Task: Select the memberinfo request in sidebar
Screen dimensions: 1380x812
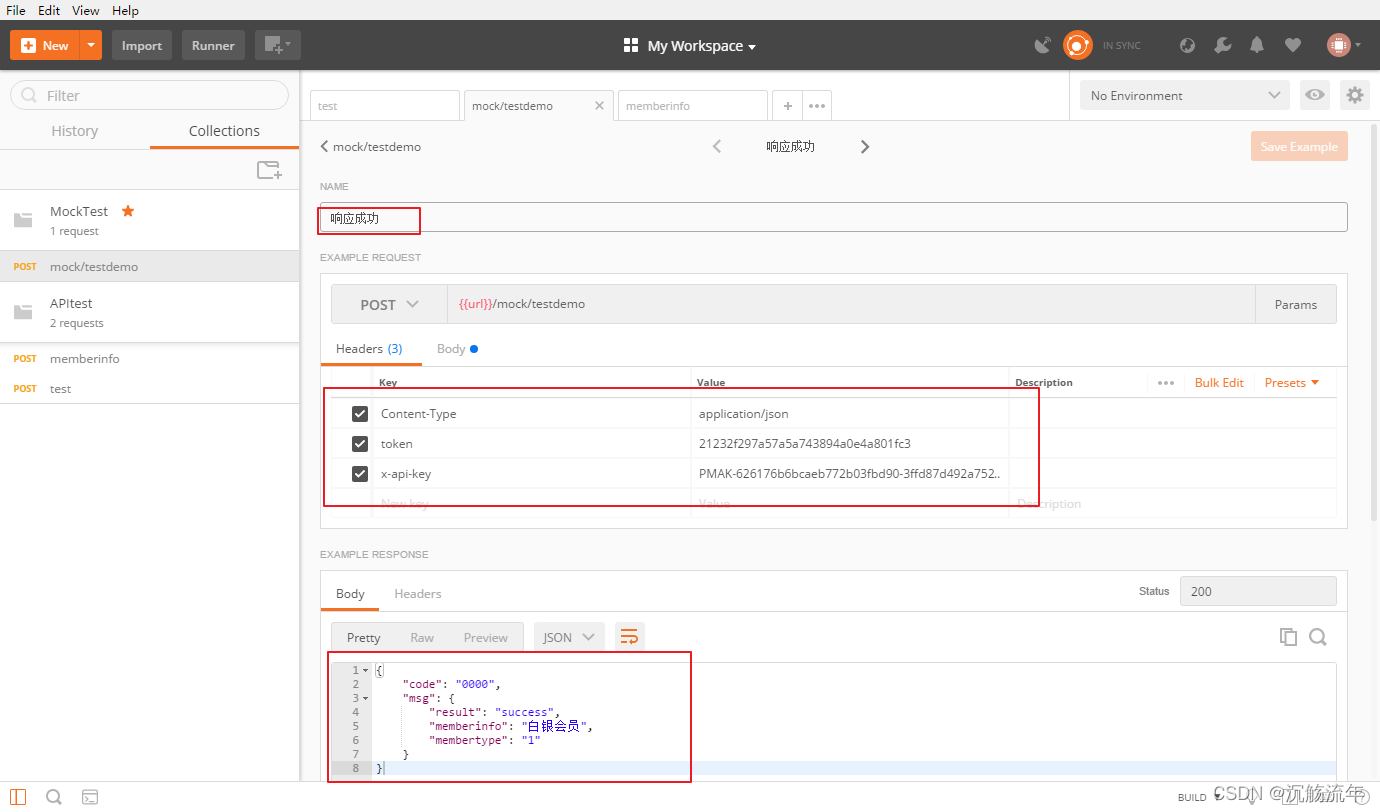Action: click(x=149, y=358)
